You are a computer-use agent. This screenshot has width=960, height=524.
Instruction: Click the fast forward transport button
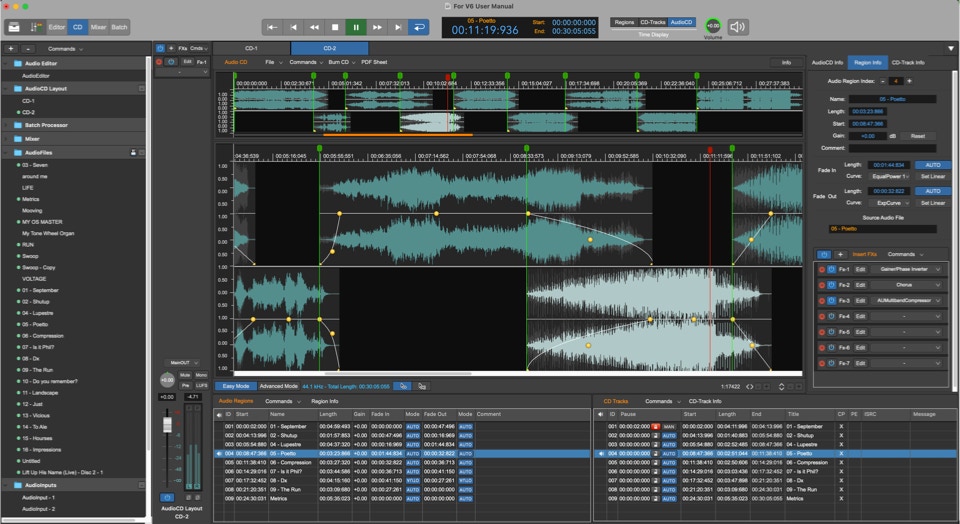[377, 27]
